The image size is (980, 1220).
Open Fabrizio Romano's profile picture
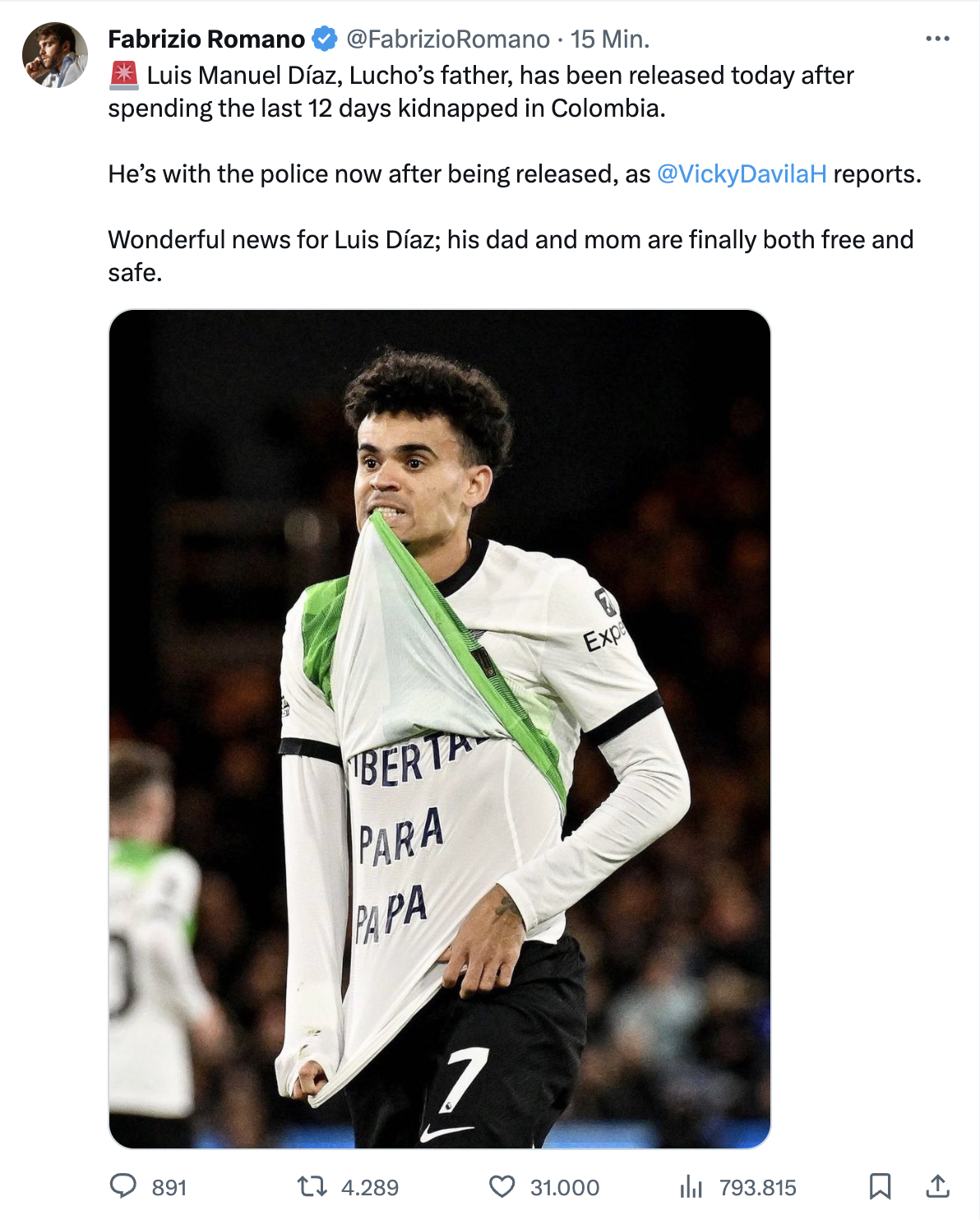(x=54, y=55)
